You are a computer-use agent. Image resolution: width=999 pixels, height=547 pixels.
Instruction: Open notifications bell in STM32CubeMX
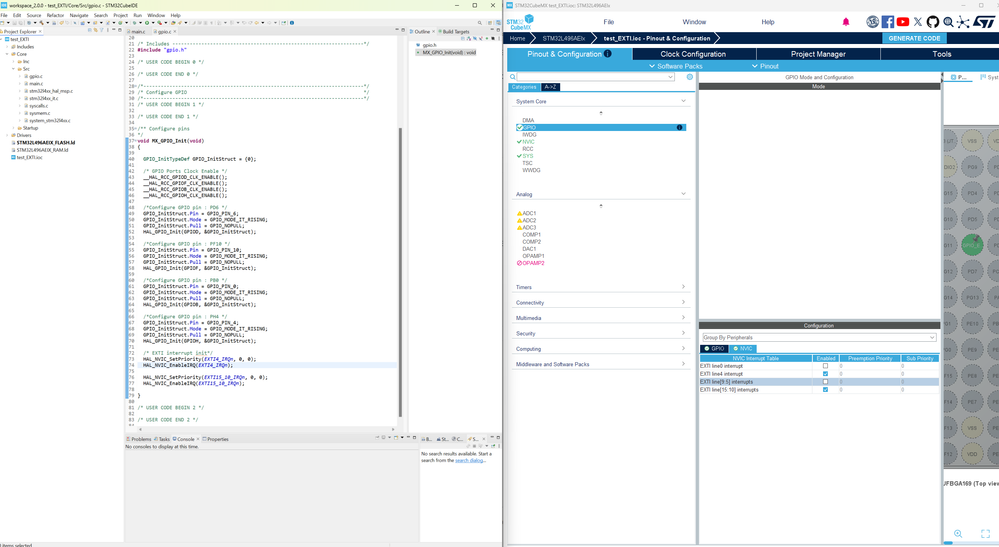[846, 22]
